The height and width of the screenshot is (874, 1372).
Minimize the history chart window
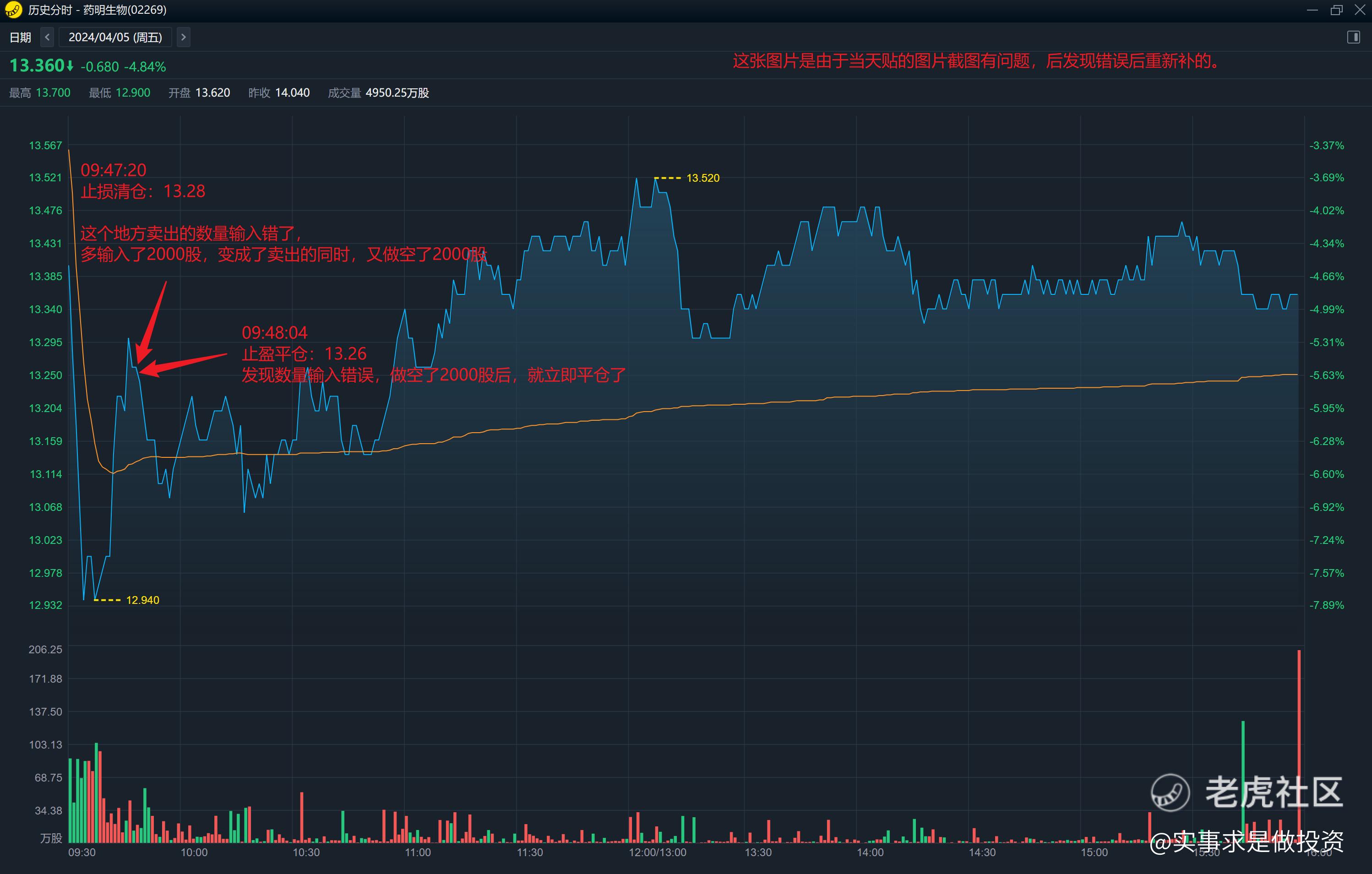coord(1312,10)
